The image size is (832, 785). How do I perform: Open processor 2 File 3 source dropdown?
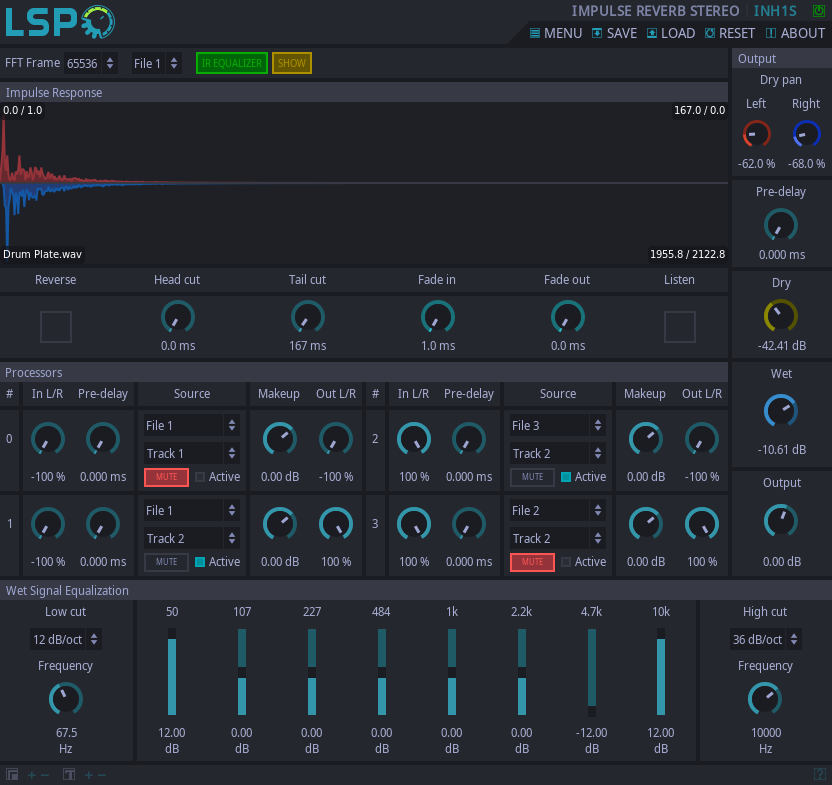click(558, 425)
